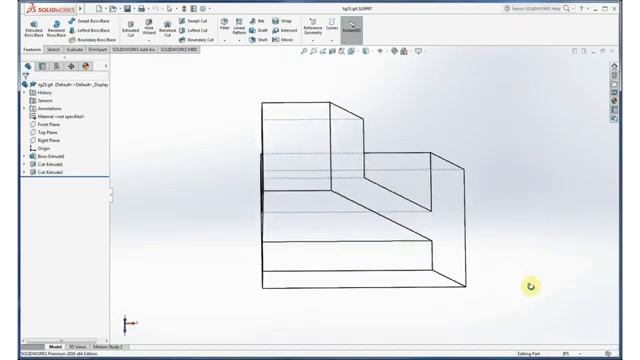
Task: Select the Extruded Boss/Base tool
Action: (34, 29)
